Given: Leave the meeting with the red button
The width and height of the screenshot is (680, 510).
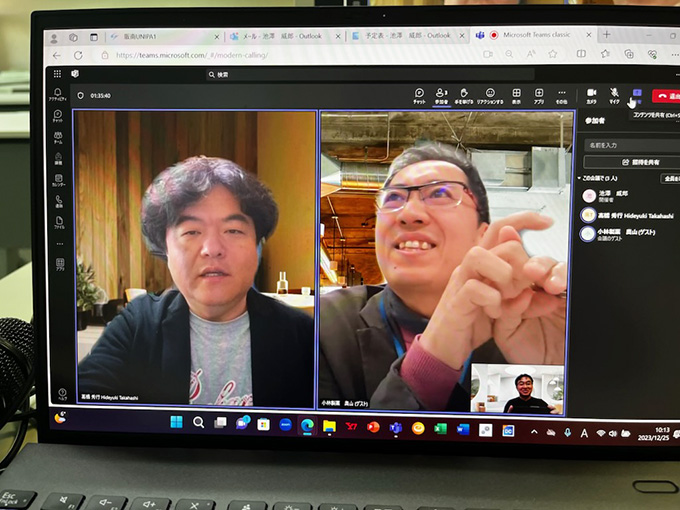Looking at the screenshot, I should [x=666, y=96].
